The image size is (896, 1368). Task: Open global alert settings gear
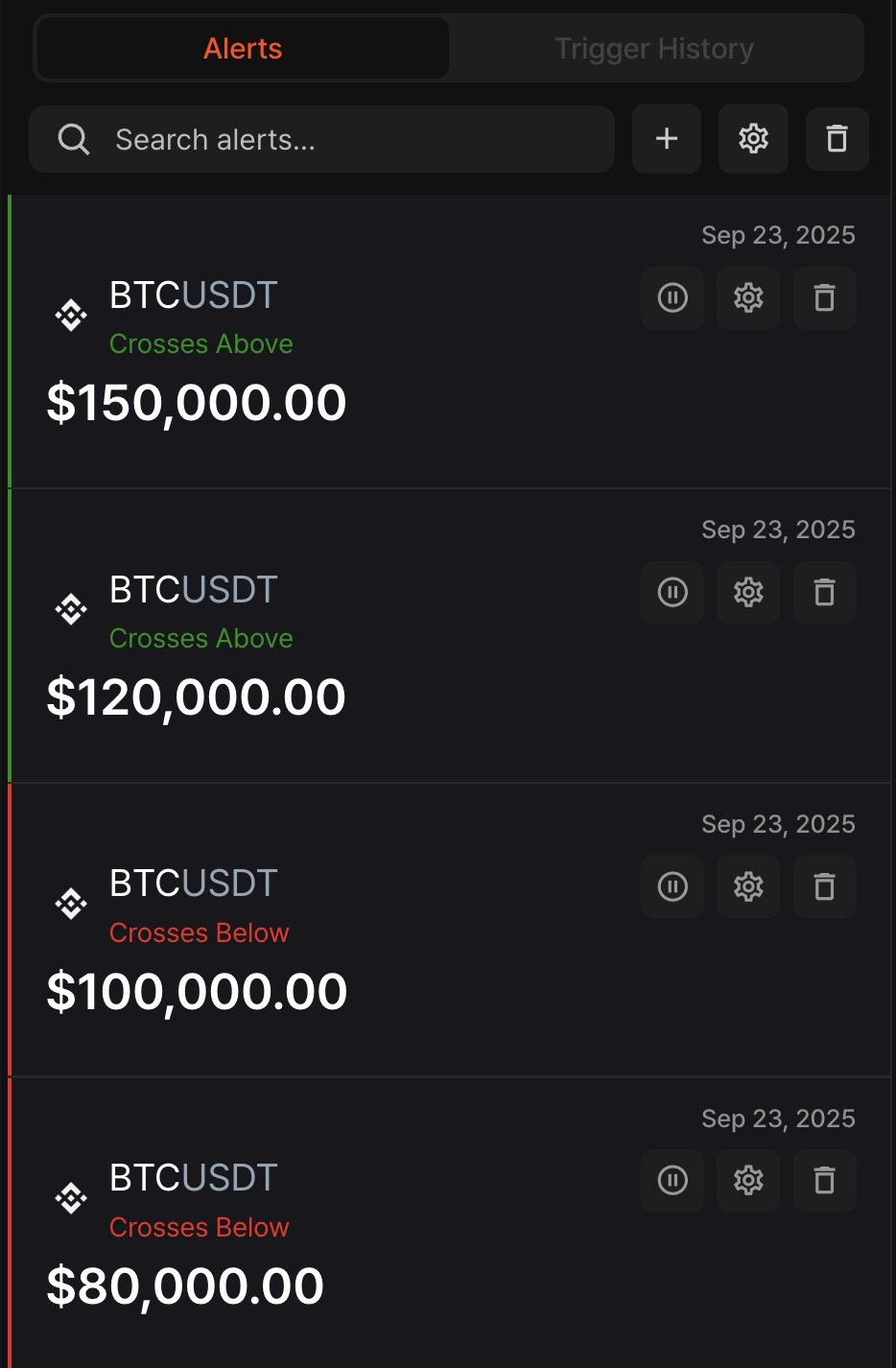[x=753, y=139]
